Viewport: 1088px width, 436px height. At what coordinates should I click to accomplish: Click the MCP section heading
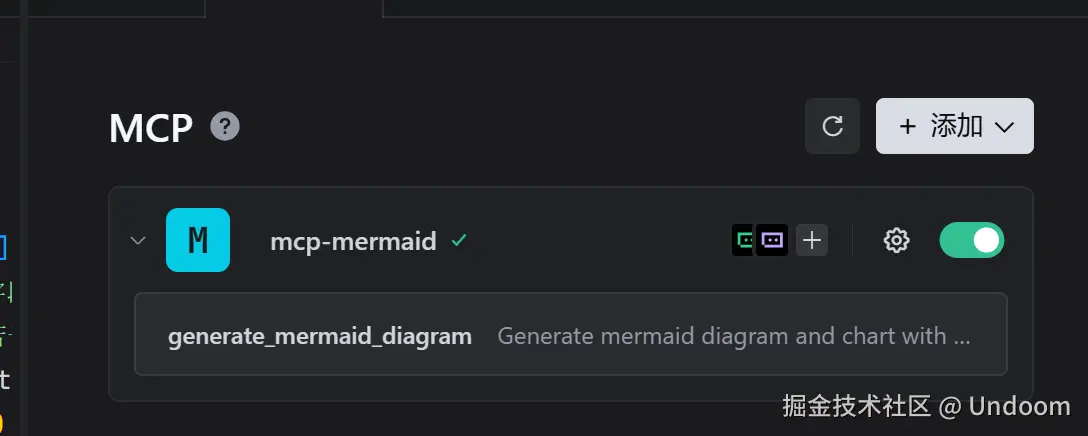click(x=151, y=128)
